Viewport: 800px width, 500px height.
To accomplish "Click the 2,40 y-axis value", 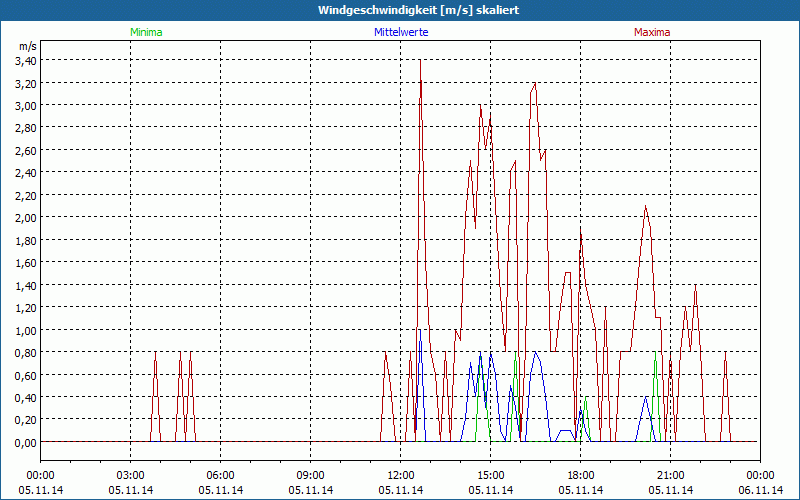I will (26, 173).
